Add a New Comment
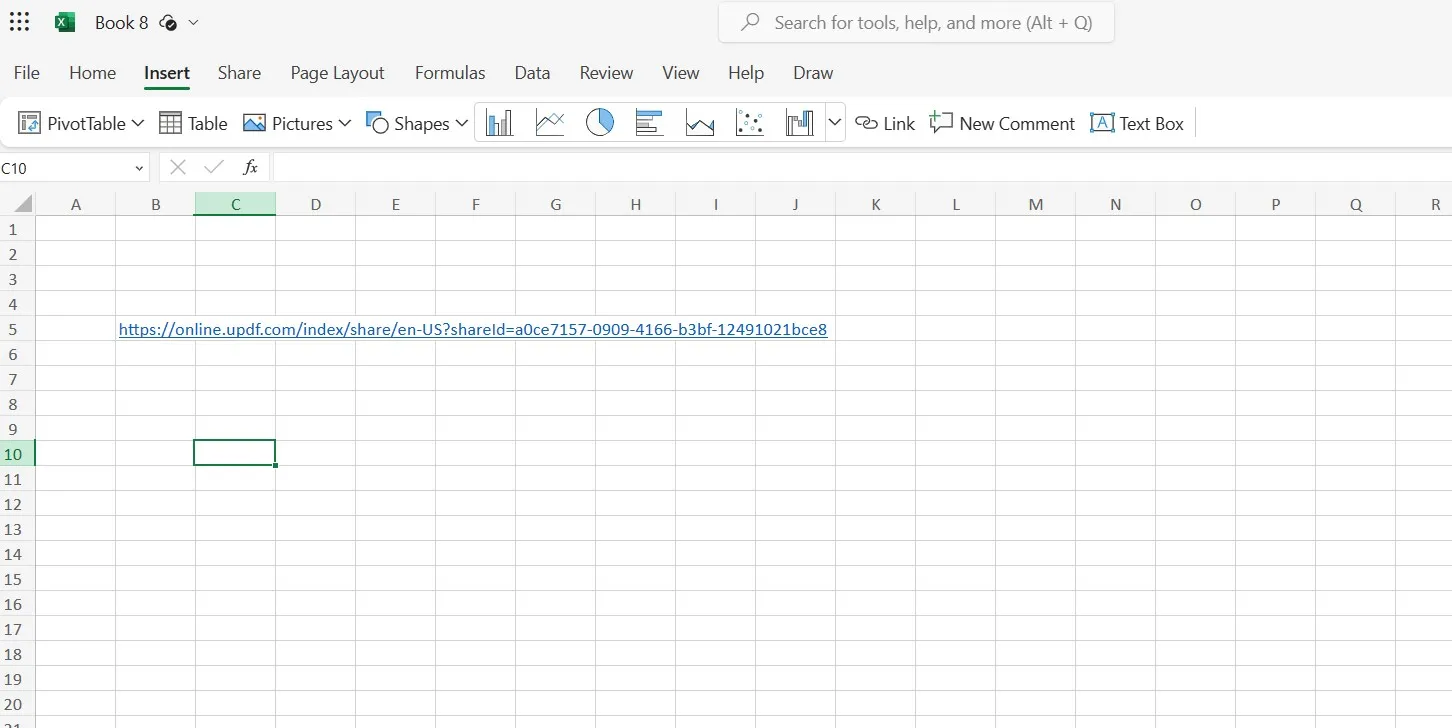The width and height of the screenshot is (1452, 728). click(x=1002, y=123)
